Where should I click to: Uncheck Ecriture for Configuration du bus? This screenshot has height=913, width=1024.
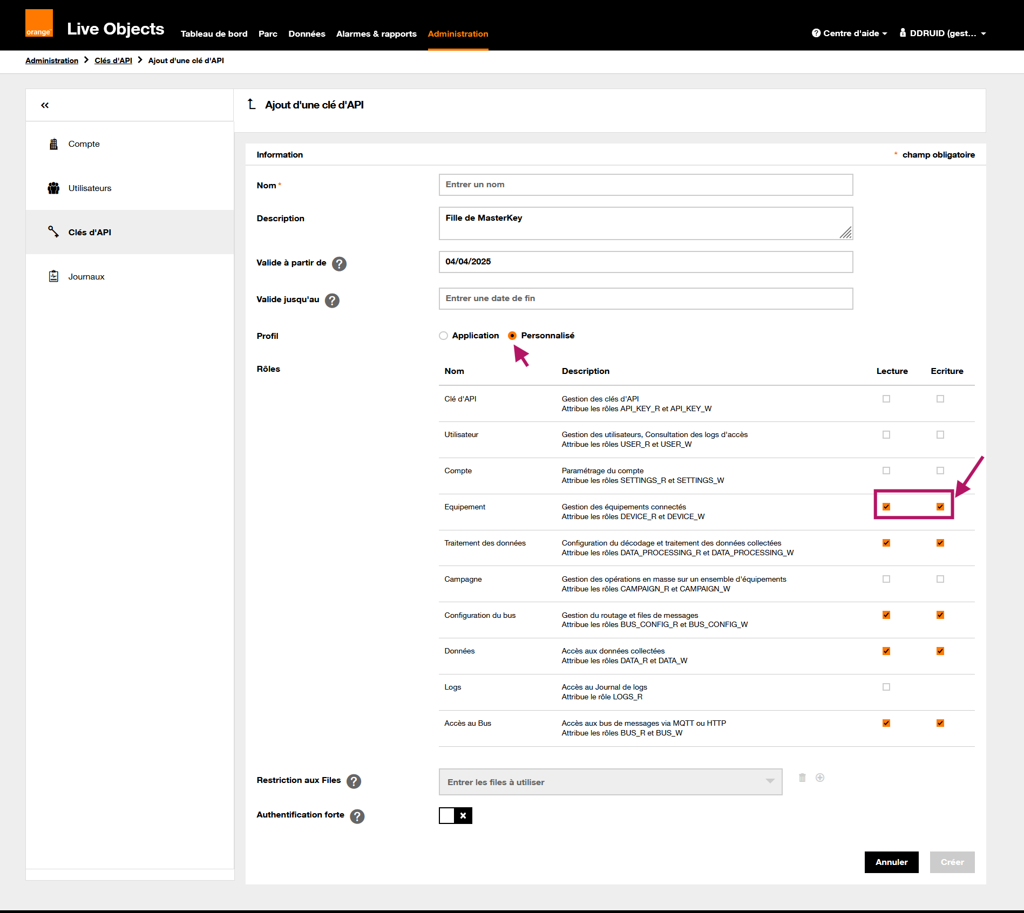click(x=940, y=615)
